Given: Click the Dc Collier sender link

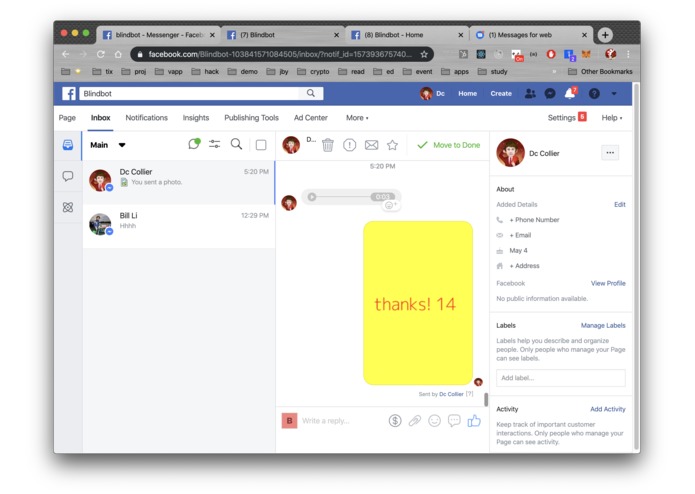Looking at the screenshot, I should point(451,394).
